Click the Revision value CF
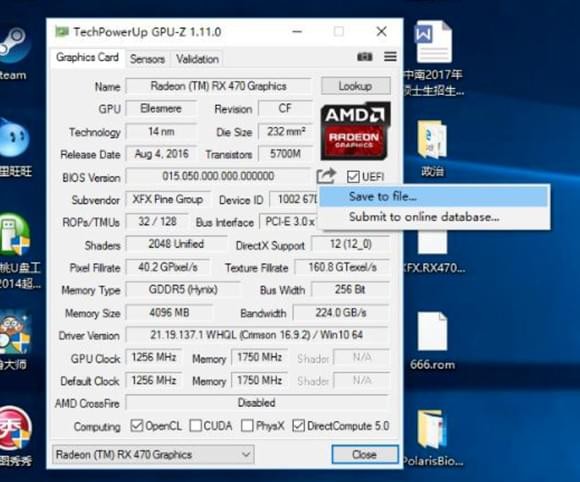Viewport: 580px width, 482px height. click(285, 108)
